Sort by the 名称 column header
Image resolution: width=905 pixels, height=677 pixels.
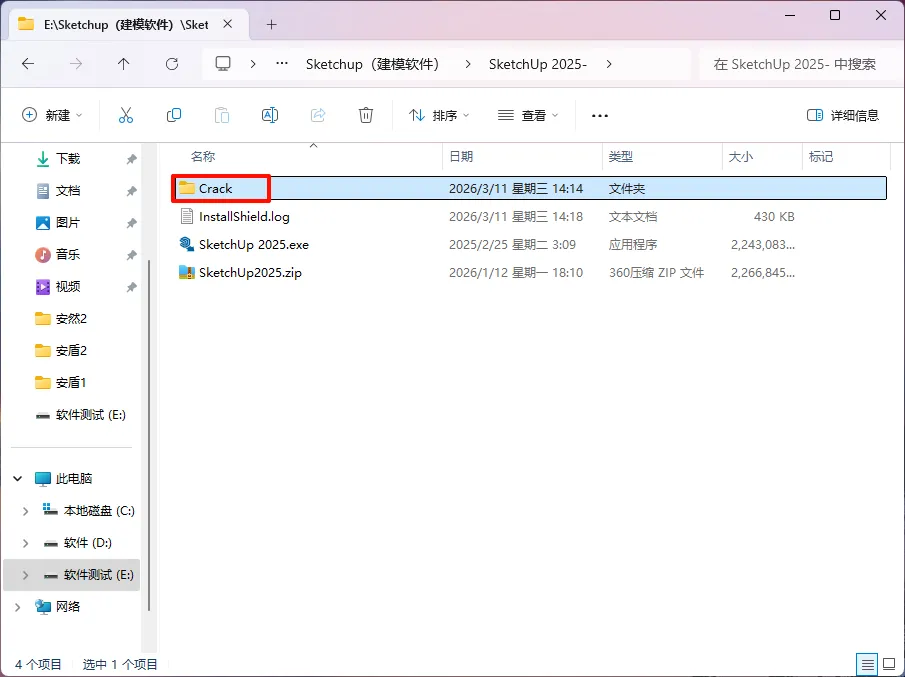tap(203, 156)
